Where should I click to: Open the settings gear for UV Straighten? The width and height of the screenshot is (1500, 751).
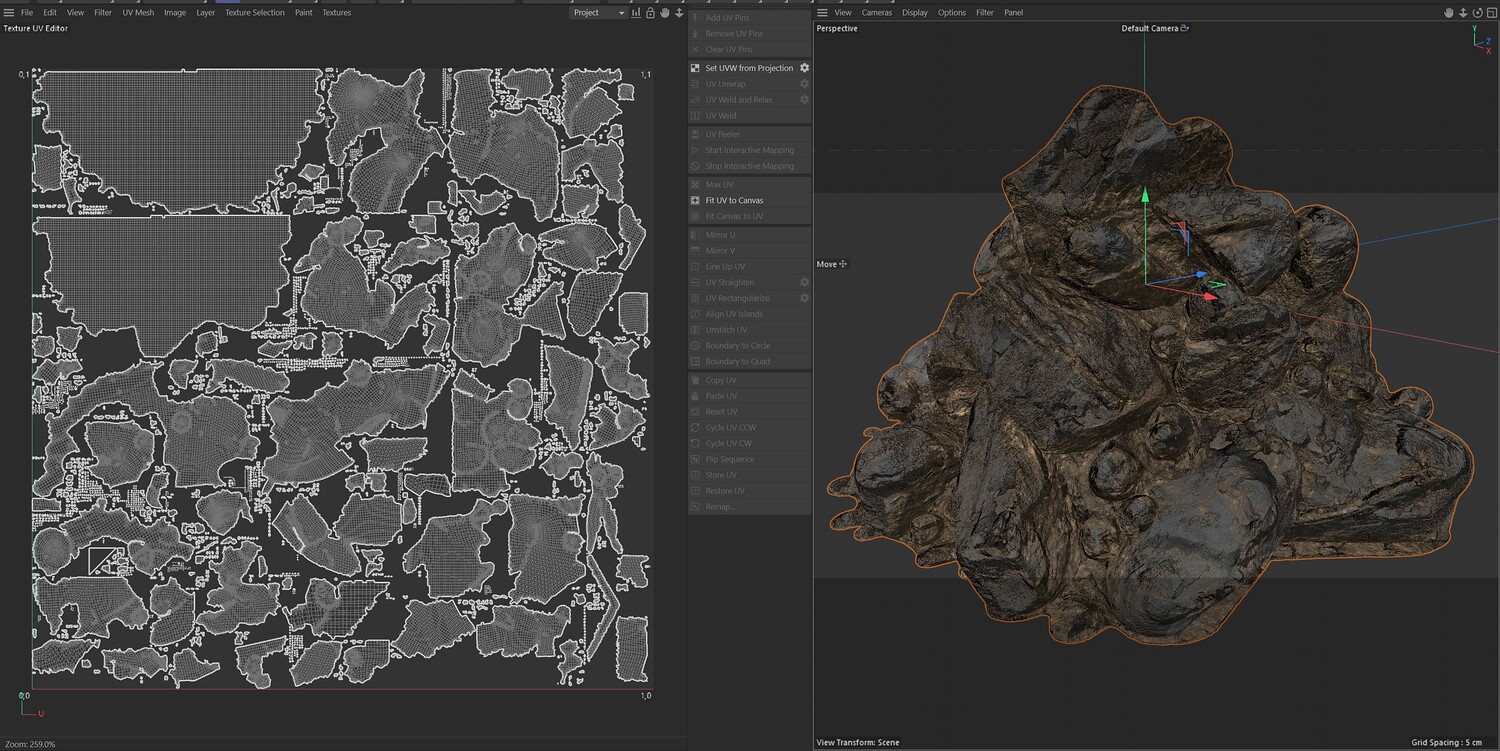pyautogui.click(x=804, y=282)
